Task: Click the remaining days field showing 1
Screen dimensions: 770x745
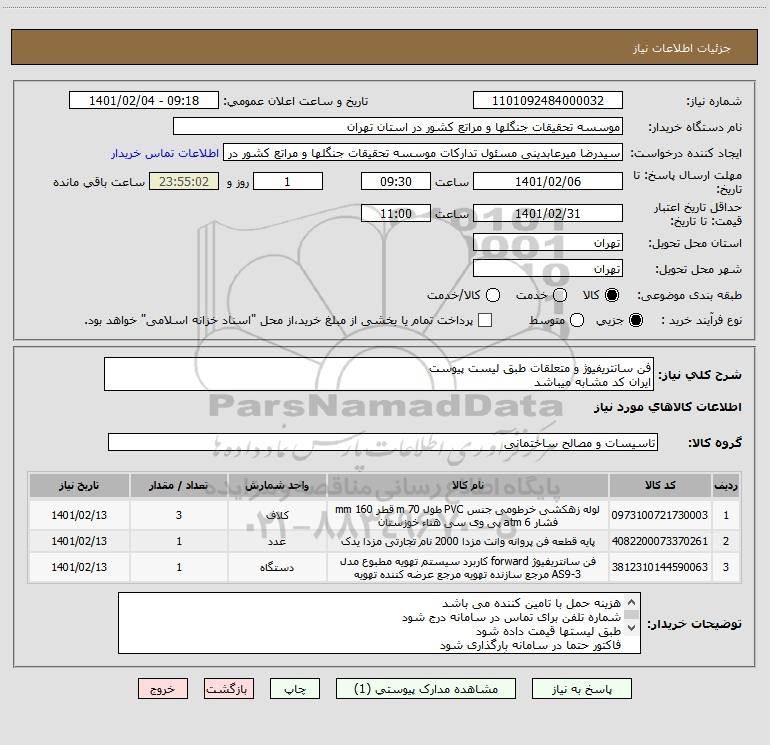Action: pos(288,181)
